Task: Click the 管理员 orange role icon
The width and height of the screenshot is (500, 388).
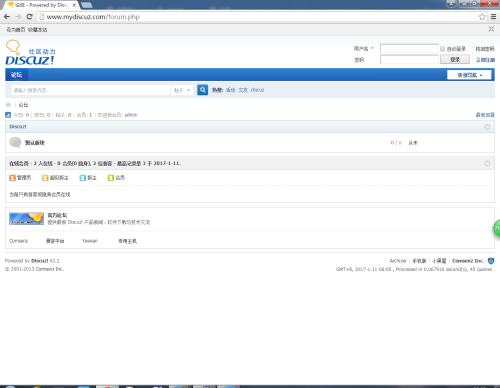Action: point(12,178)
